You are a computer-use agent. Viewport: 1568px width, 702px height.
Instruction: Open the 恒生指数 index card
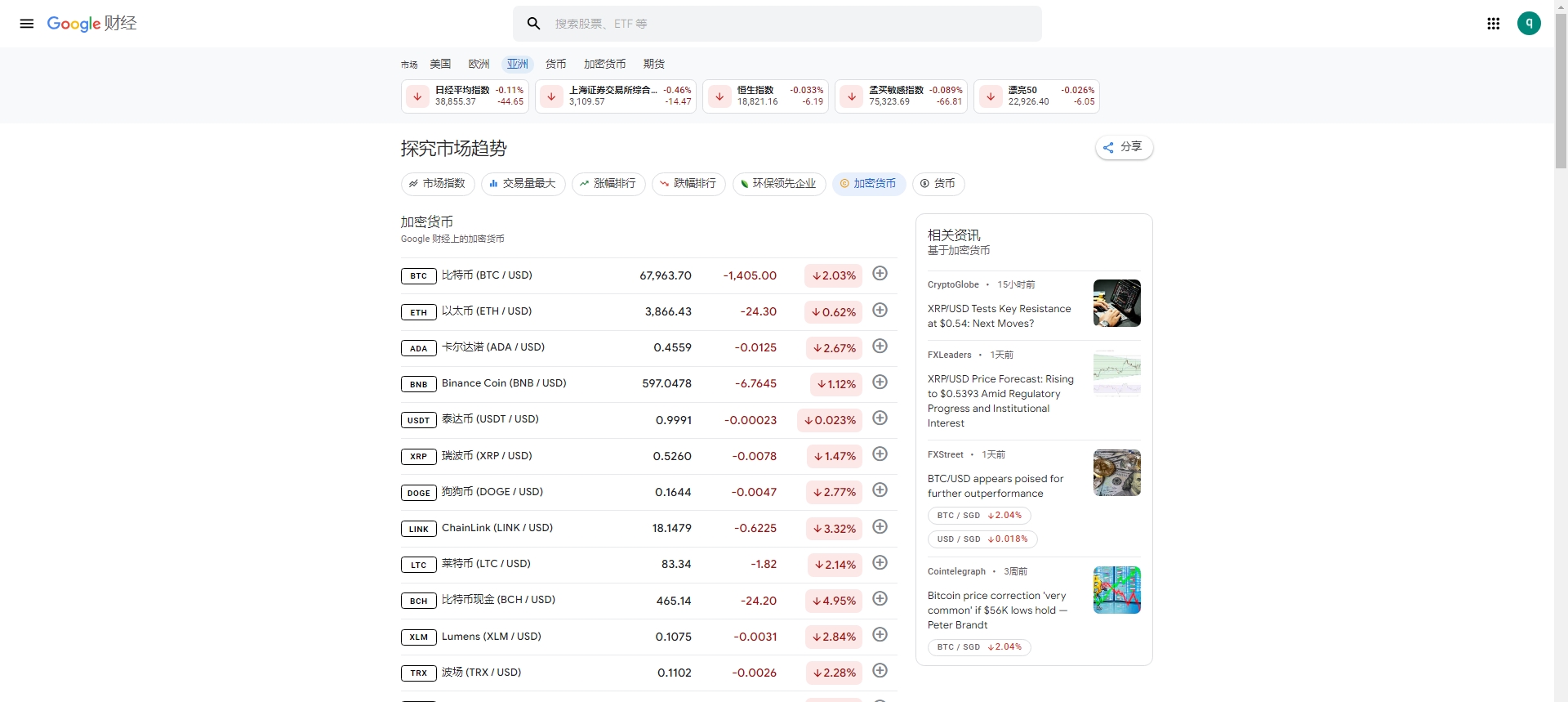tap(765, 96)
